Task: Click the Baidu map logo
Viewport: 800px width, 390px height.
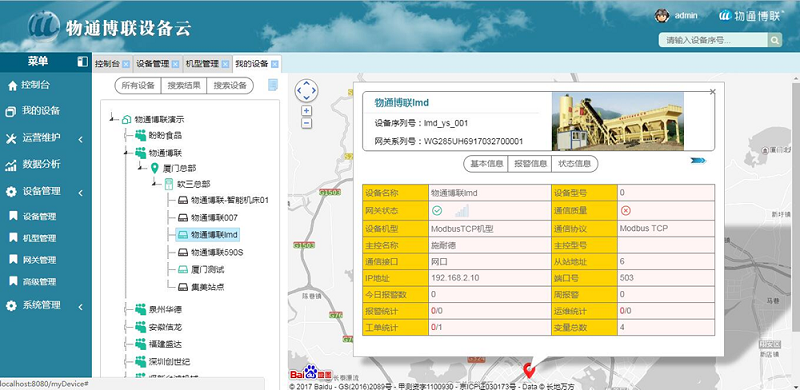Action: click(311, 373)
